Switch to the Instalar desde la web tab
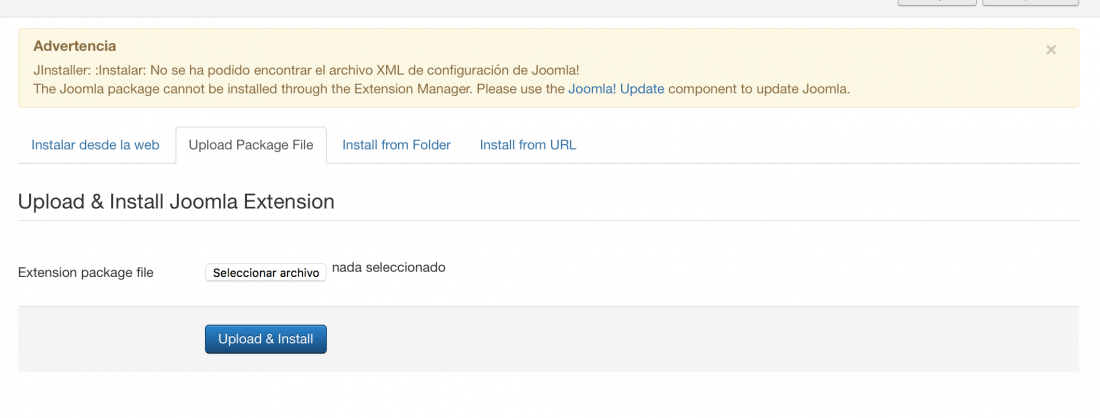 [95, 145]
